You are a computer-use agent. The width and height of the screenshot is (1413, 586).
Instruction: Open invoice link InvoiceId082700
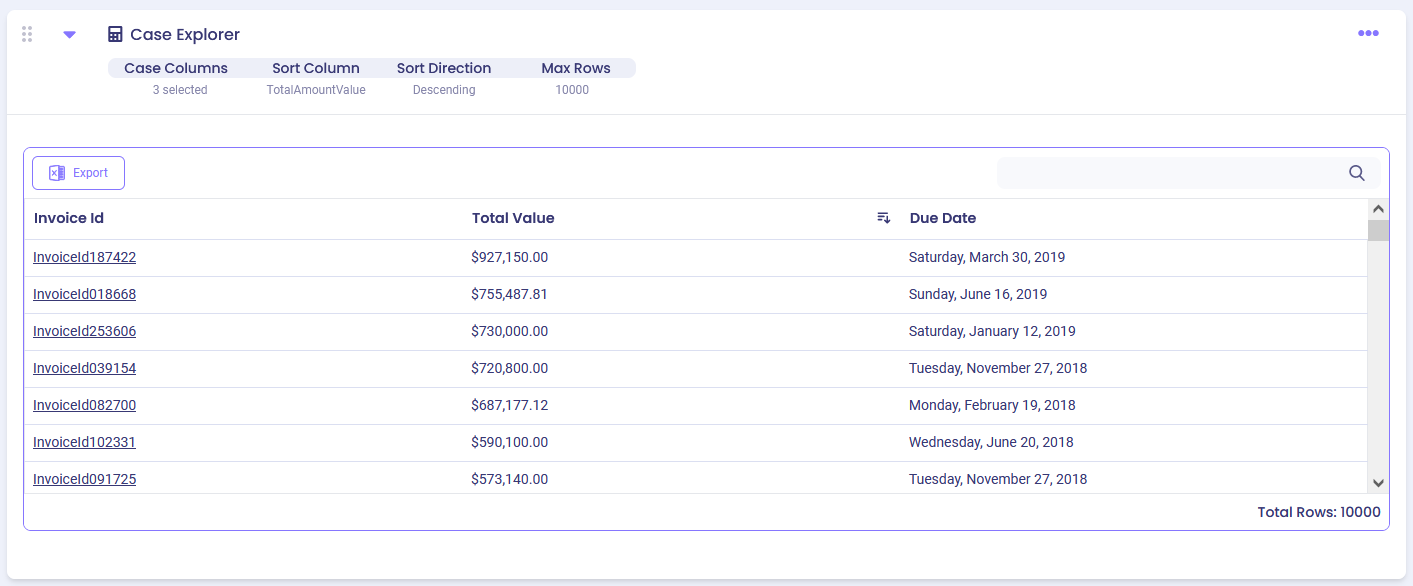tap(84, 405)
